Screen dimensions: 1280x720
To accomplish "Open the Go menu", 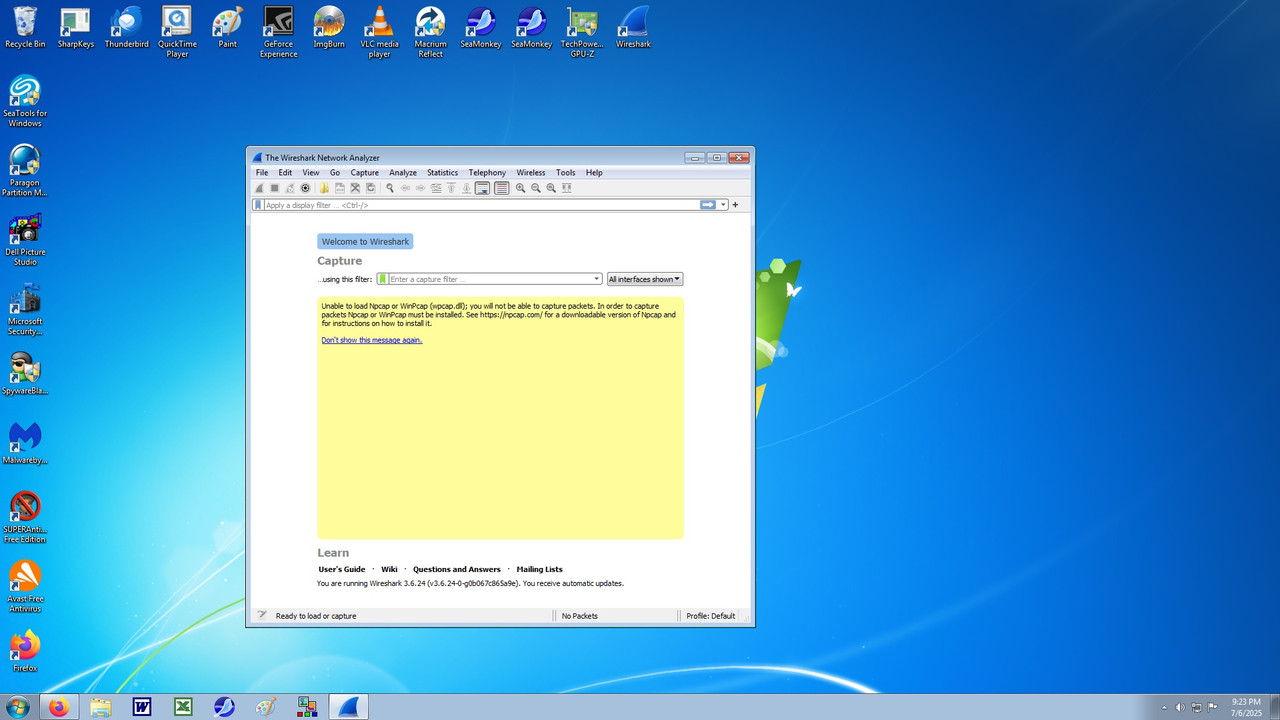I will [335, 172].
